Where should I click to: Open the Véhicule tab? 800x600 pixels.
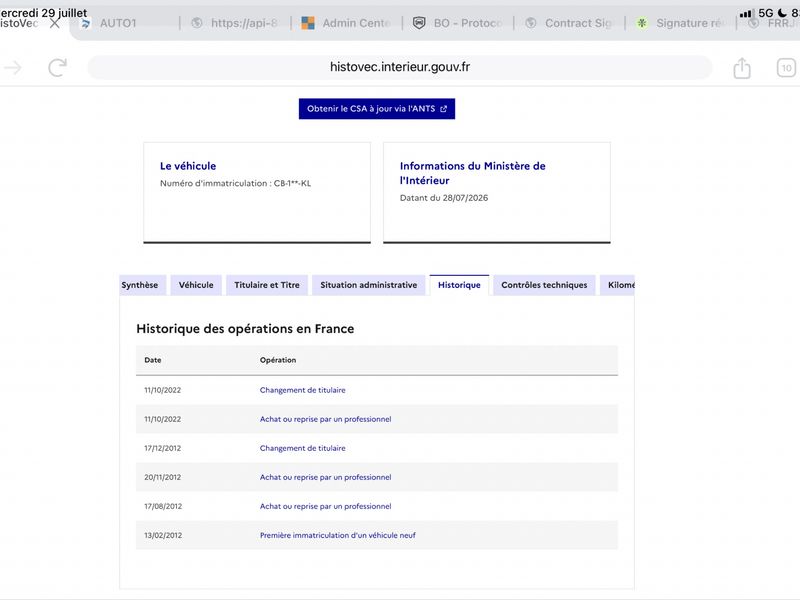coord(196,285)
